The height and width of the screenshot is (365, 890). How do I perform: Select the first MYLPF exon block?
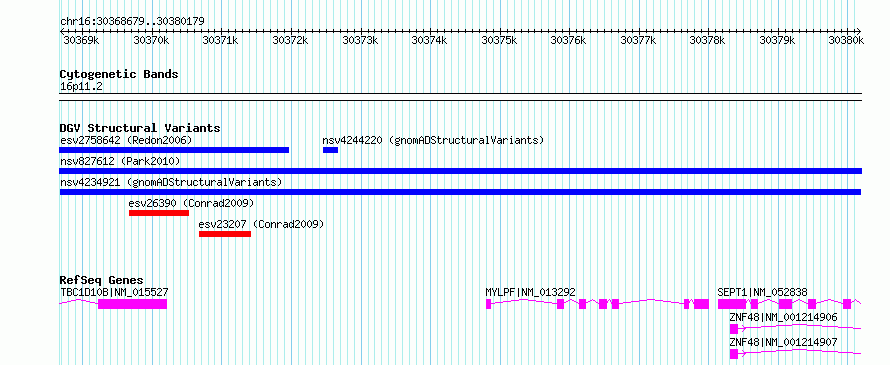[488, 304]
